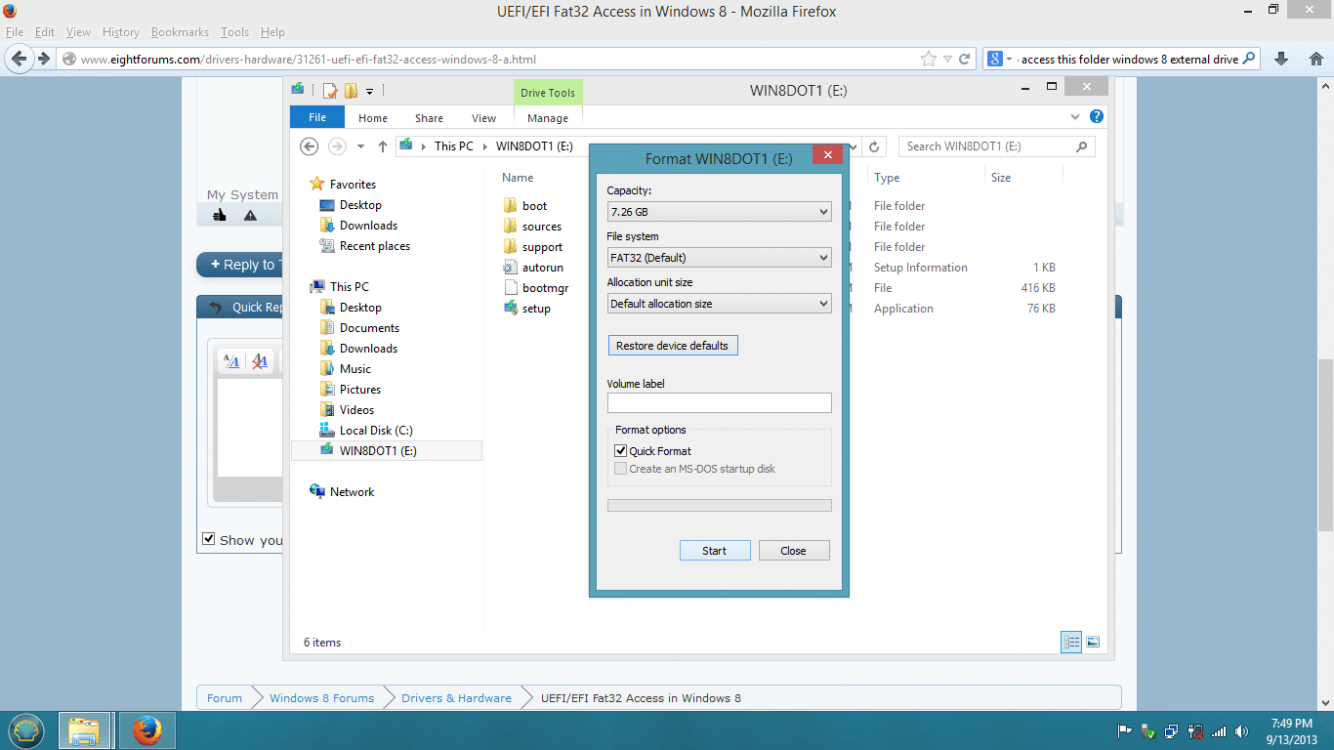The height and width of the screenshot is (750, 1334).
Task: Open the Capacity dropdown
Action: 718,212
